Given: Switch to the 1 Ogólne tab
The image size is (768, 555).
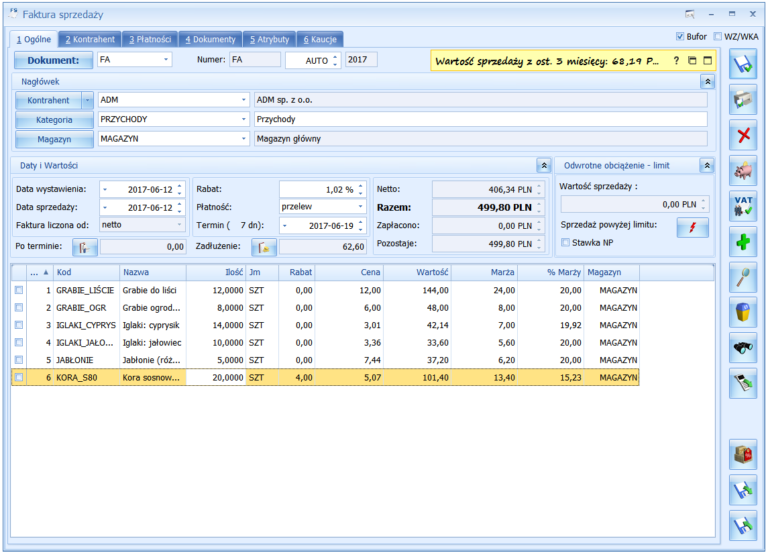Looking at the screenshot, I should click(34, 39).
